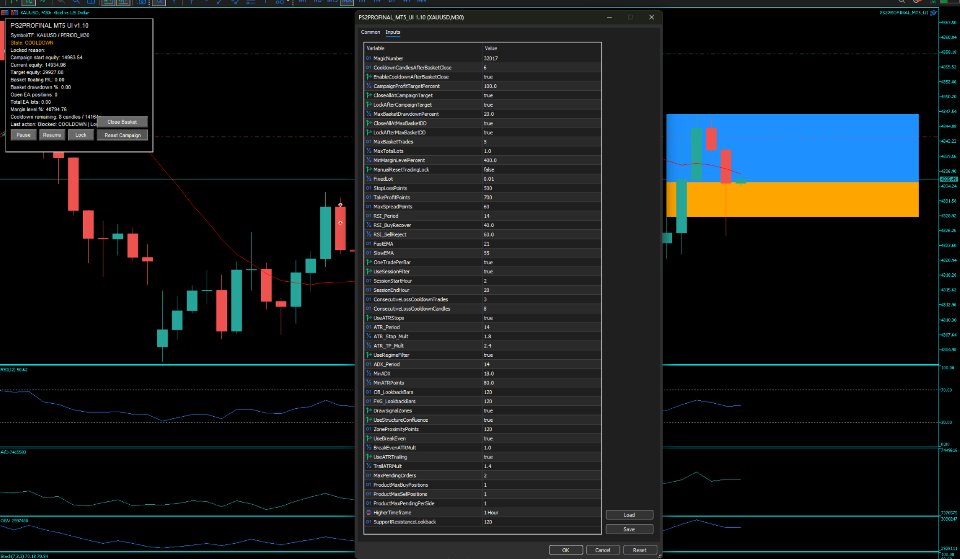Click the Value column header
This screenshot has width=960, height=559.
490,48
